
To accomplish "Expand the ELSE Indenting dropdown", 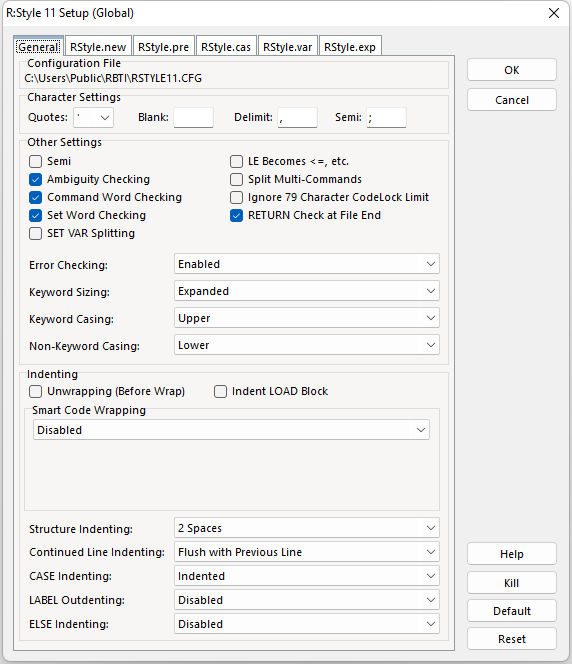I will pos(307,624).
